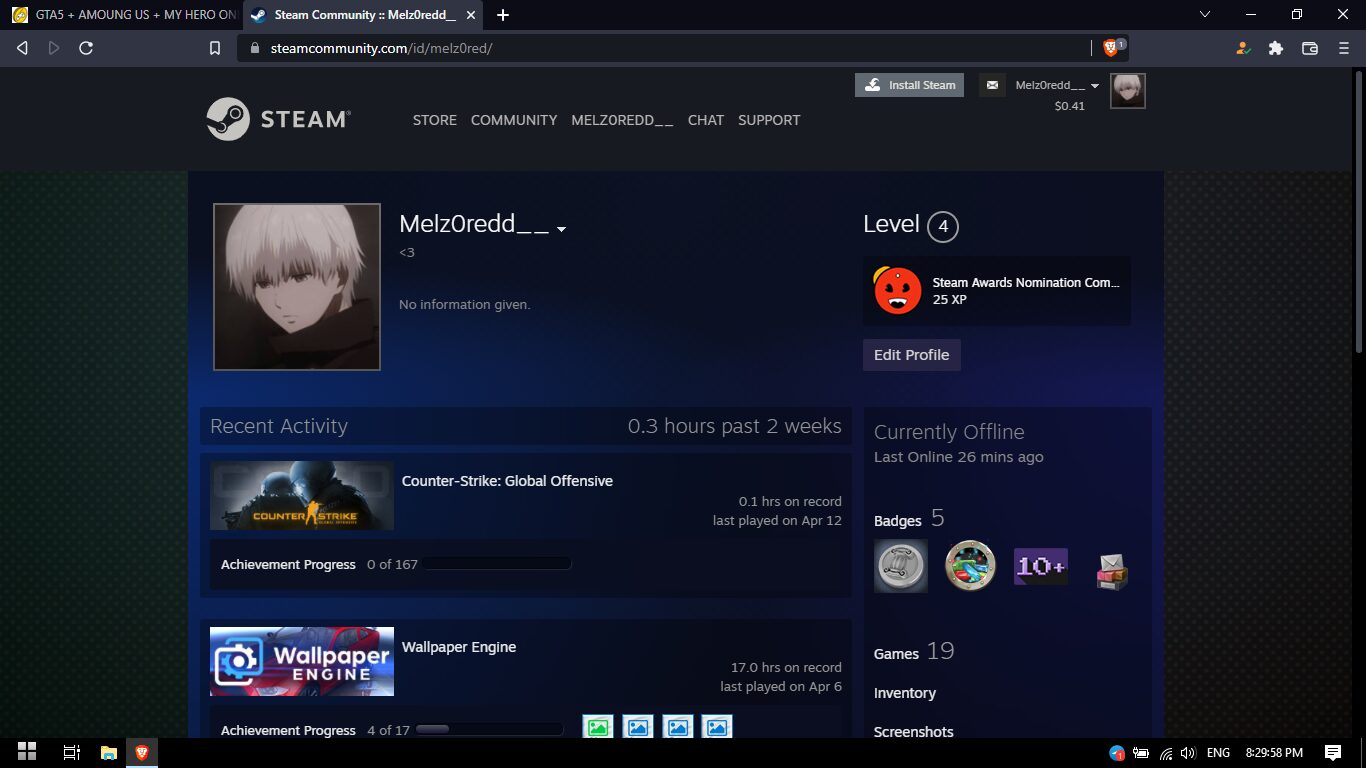Open the Wallpaper Engine title link

click(459, 647)
